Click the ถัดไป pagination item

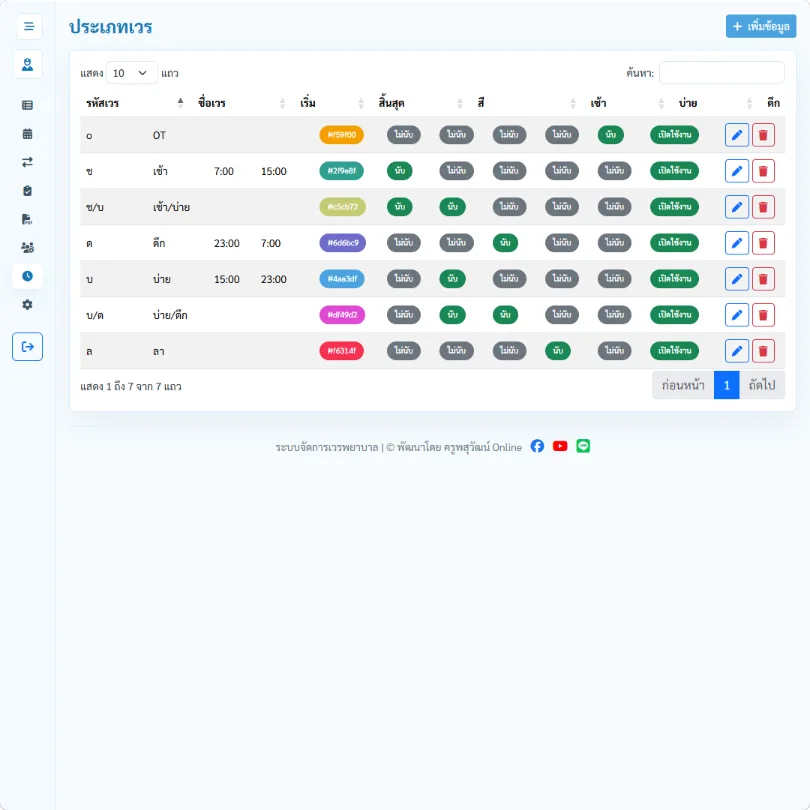761,385
